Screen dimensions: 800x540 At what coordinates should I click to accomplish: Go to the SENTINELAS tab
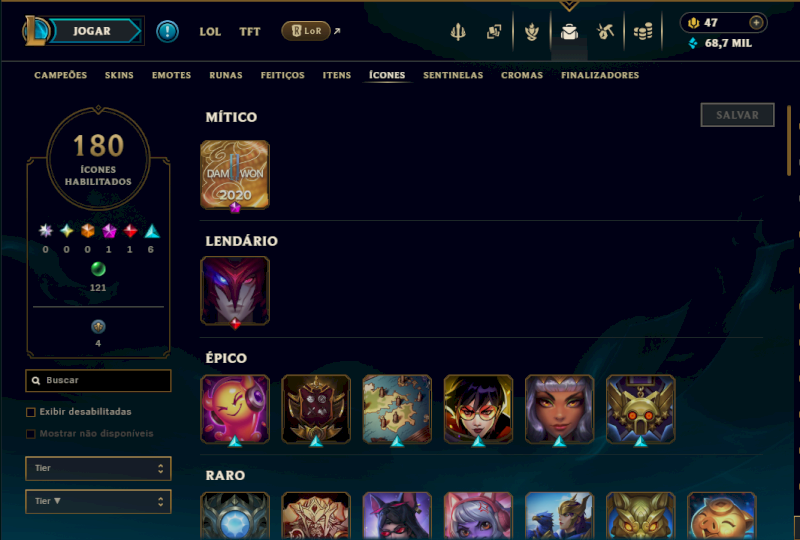453,75
